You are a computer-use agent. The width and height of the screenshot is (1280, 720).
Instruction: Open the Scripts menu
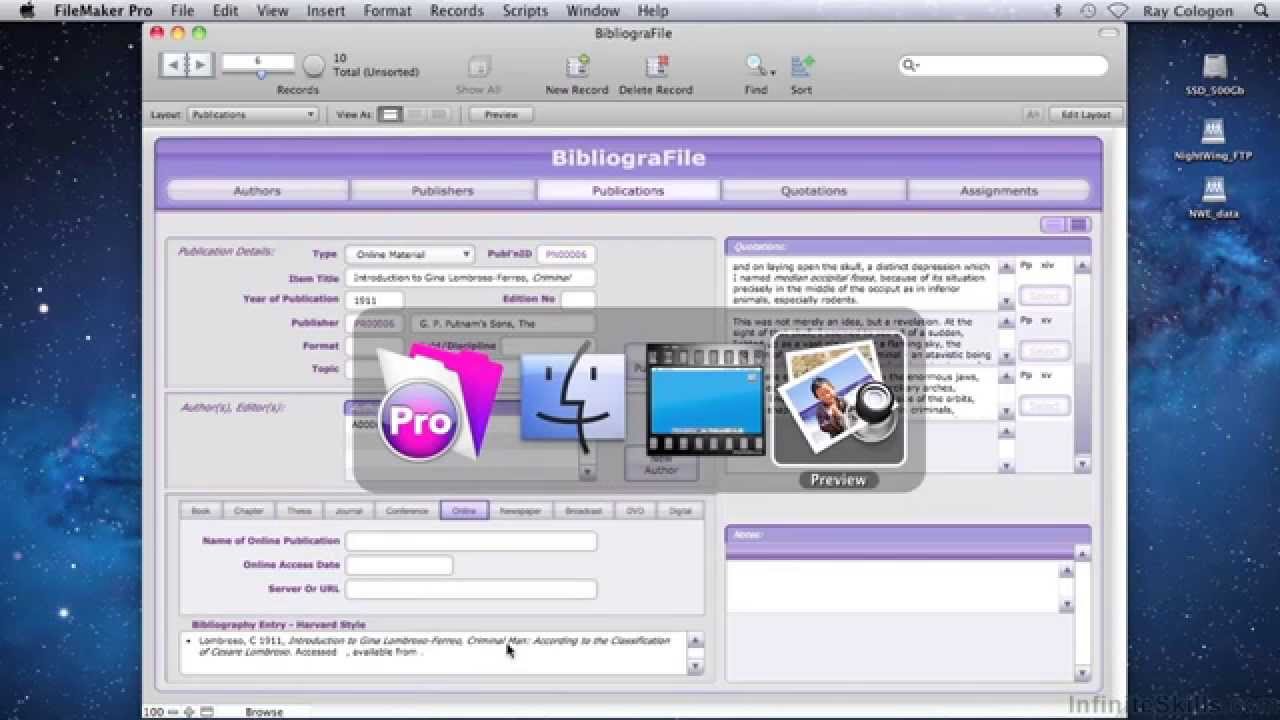tap(525, 11)
